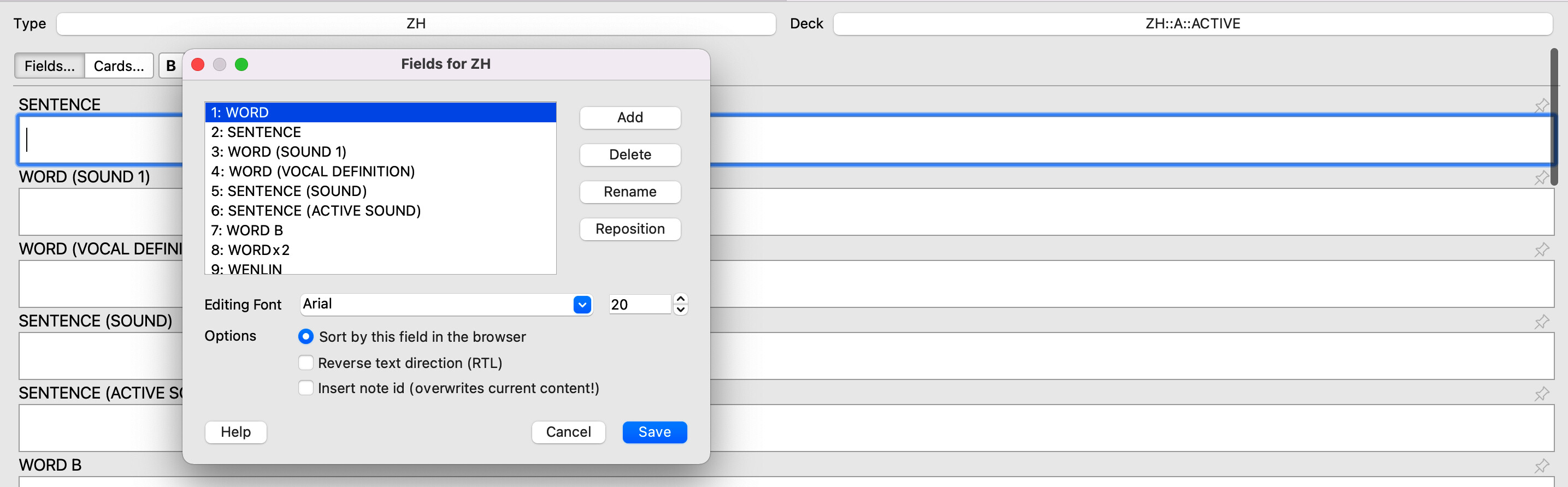Click pin icon of SENTENCE (SOUND) field
Image resolution: width=1568 pixels, height=487 pixels.
pyautogui.click(x=1541, y=322)
